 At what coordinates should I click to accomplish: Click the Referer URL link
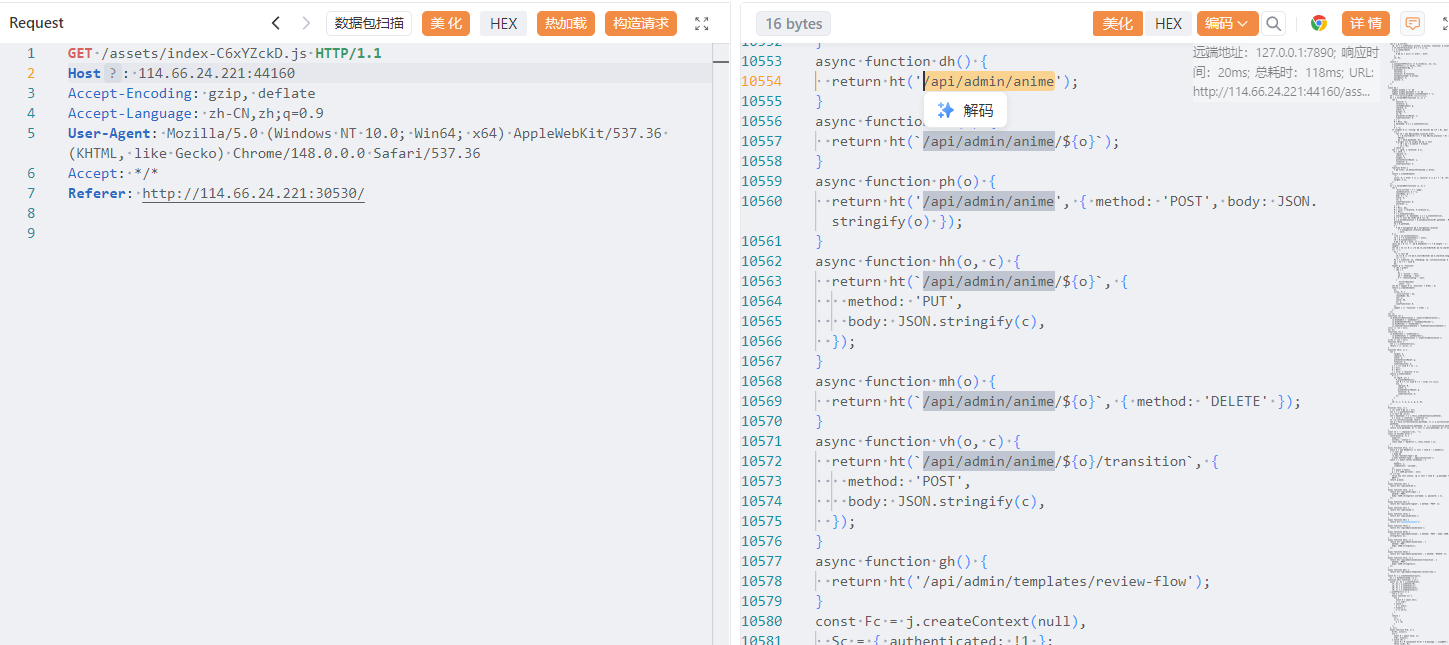pos(253,193)
